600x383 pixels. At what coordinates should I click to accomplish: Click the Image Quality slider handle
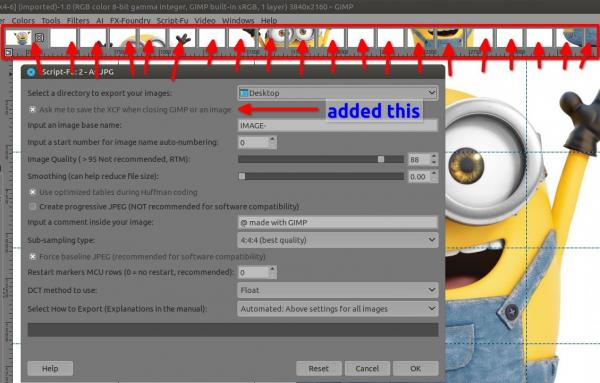(381, 159)
